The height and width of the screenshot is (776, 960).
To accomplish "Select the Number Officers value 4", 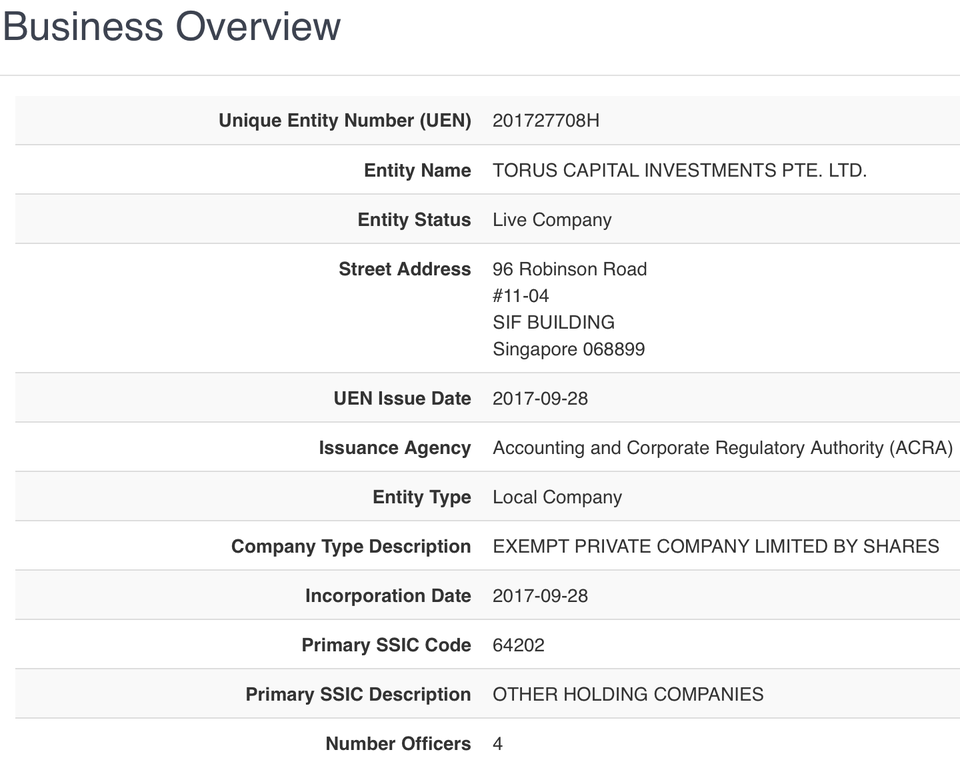I will click(x=498, y=744).
